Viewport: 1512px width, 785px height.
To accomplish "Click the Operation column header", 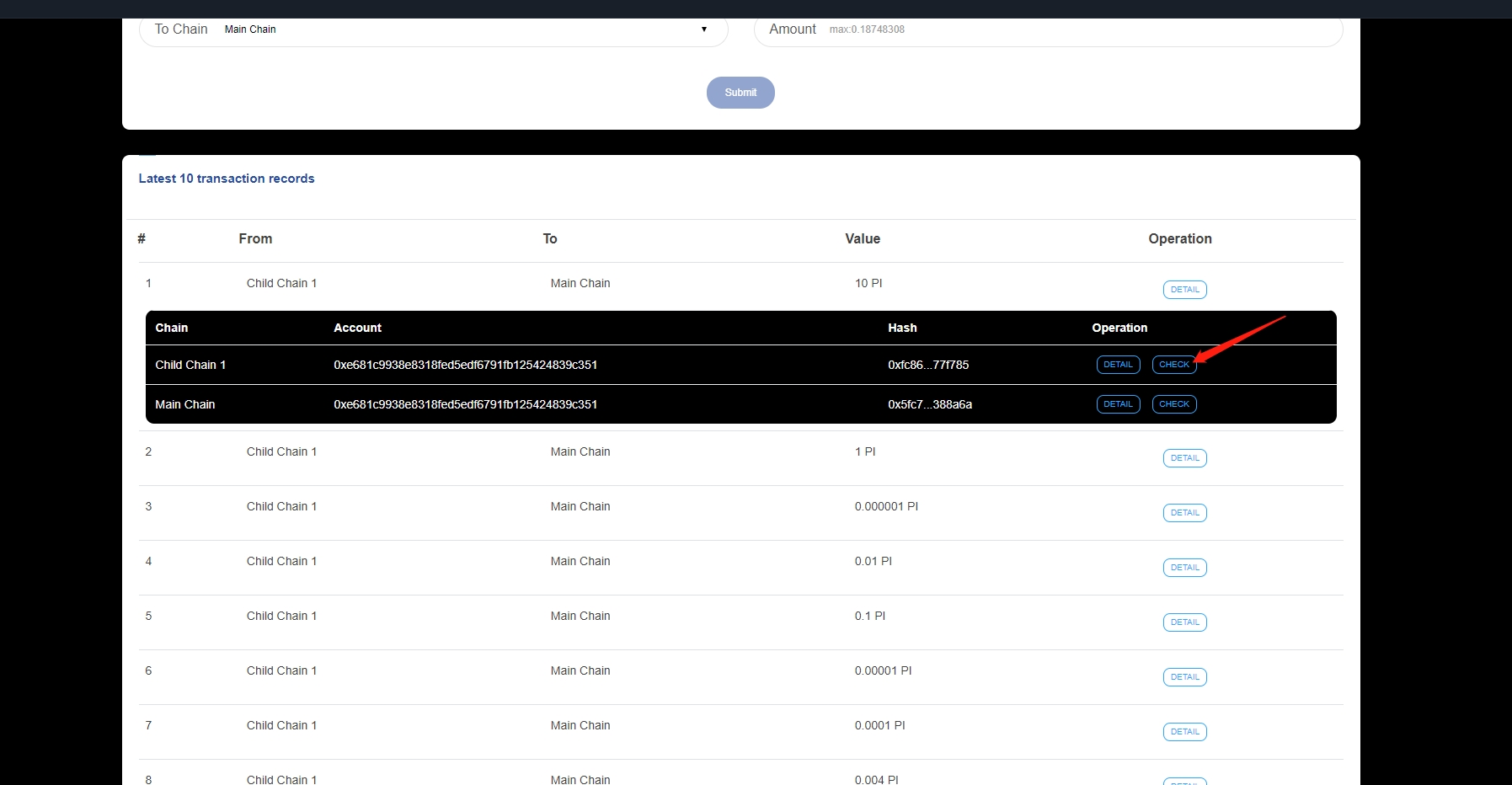I will pyautogui.click(x=1179, y=239).
